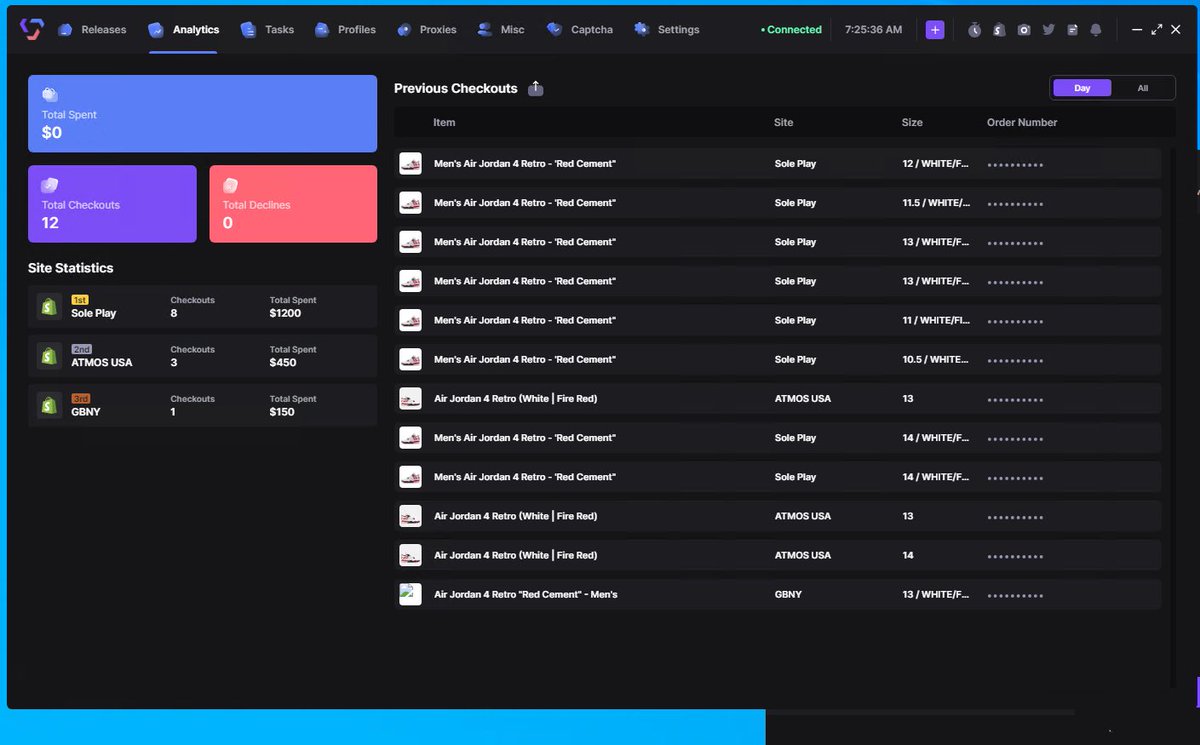Click the ATMOS USA row with size 14
Viewport: 1200px width, 745px height.
coord(780,555)
